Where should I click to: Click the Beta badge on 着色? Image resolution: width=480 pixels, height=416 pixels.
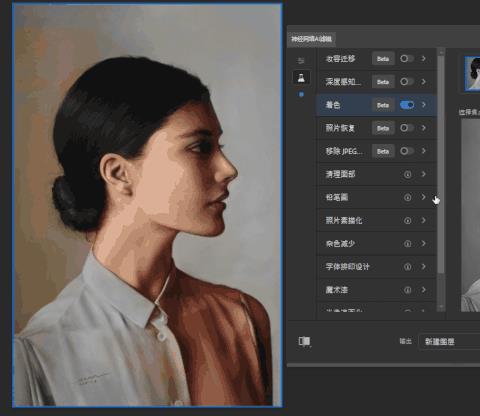coord(383,105)
